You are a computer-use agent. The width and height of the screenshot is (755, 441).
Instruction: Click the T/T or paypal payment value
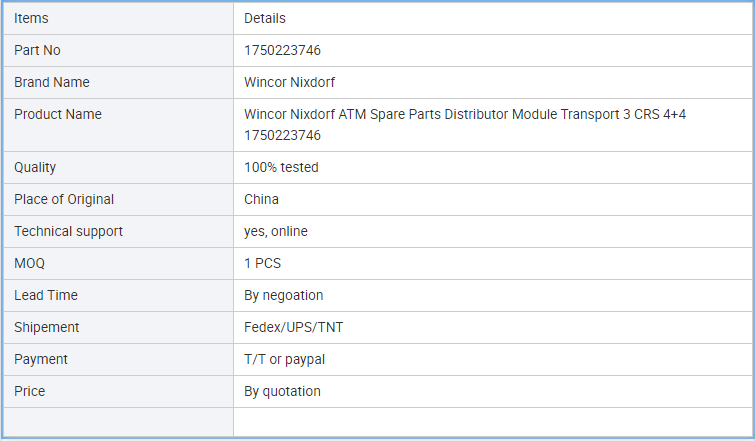click(285, 359)
